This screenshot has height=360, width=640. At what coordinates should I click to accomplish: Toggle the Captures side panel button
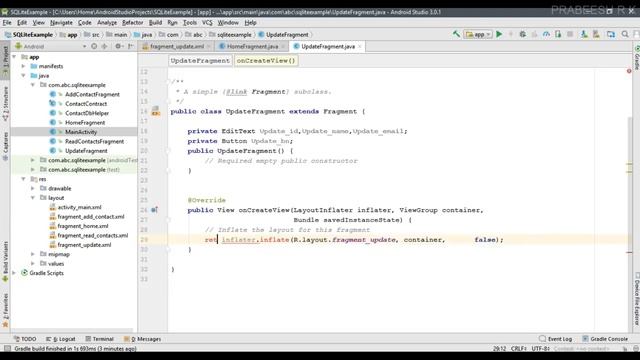pos(5,146)
